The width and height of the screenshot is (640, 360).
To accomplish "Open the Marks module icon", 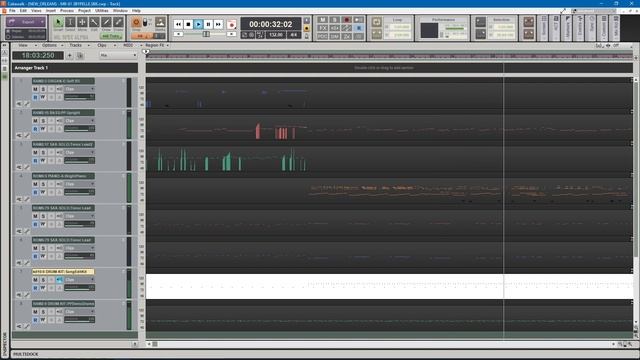I will (160, 22).
